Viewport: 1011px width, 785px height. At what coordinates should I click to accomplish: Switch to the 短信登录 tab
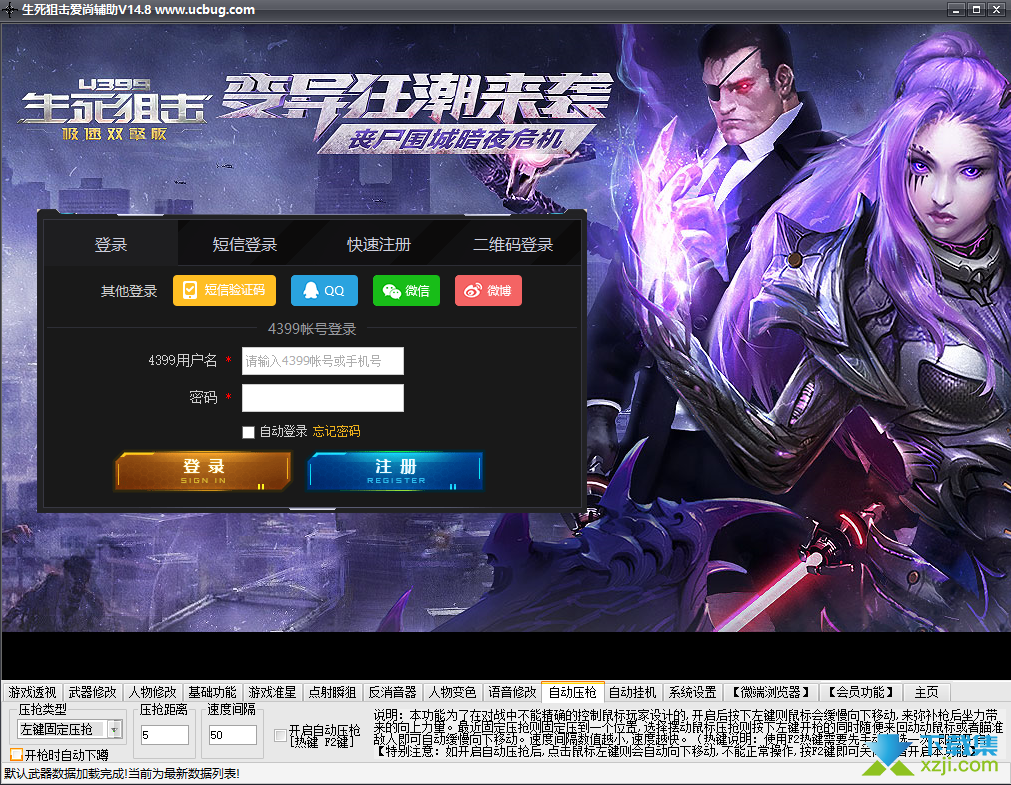(x=245, y=244)
